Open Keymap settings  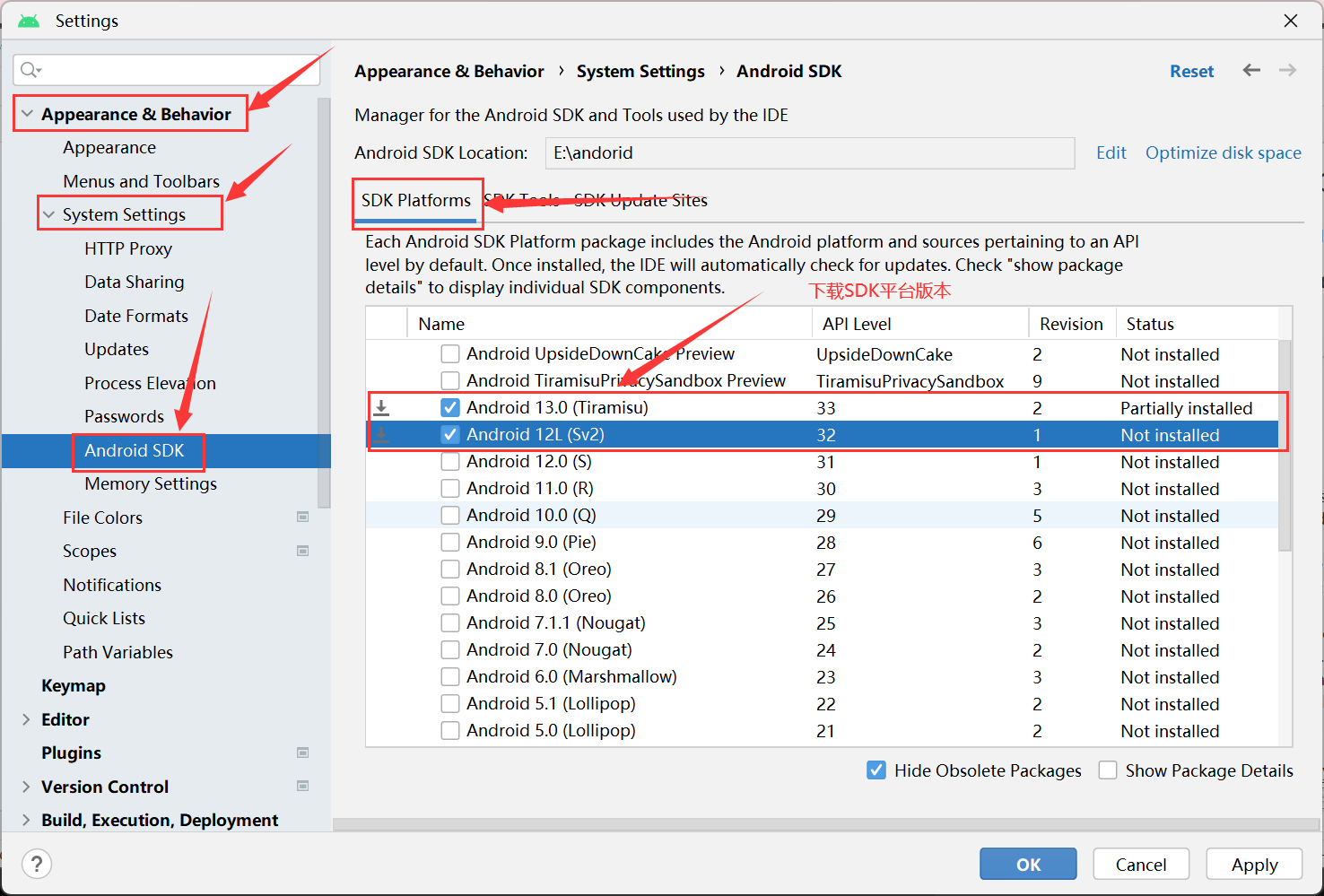pos(74,685)
